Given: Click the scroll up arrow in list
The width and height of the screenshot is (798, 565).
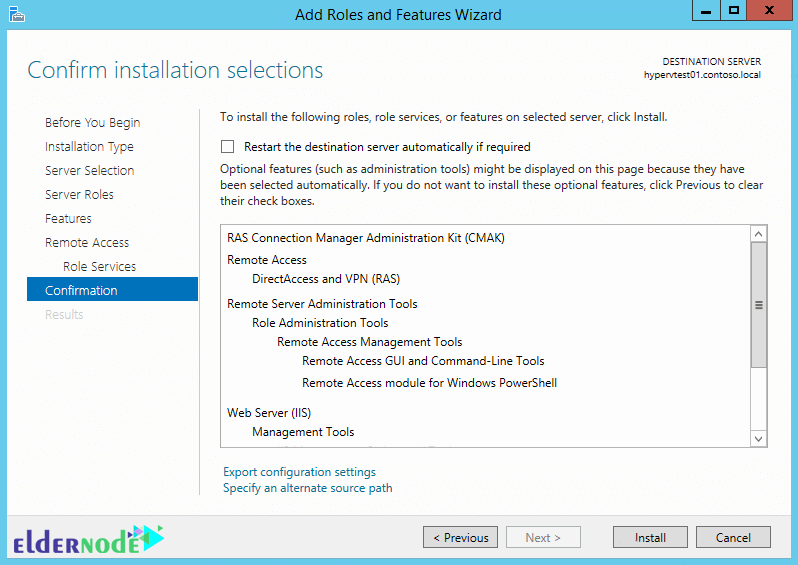Looking at the screenshot, I should tap(758, 234).
